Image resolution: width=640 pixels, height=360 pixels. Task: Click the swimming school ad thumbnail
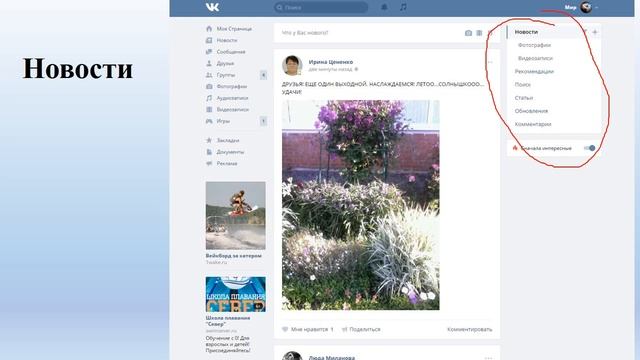pyautogui.click(x=236, y=294)
